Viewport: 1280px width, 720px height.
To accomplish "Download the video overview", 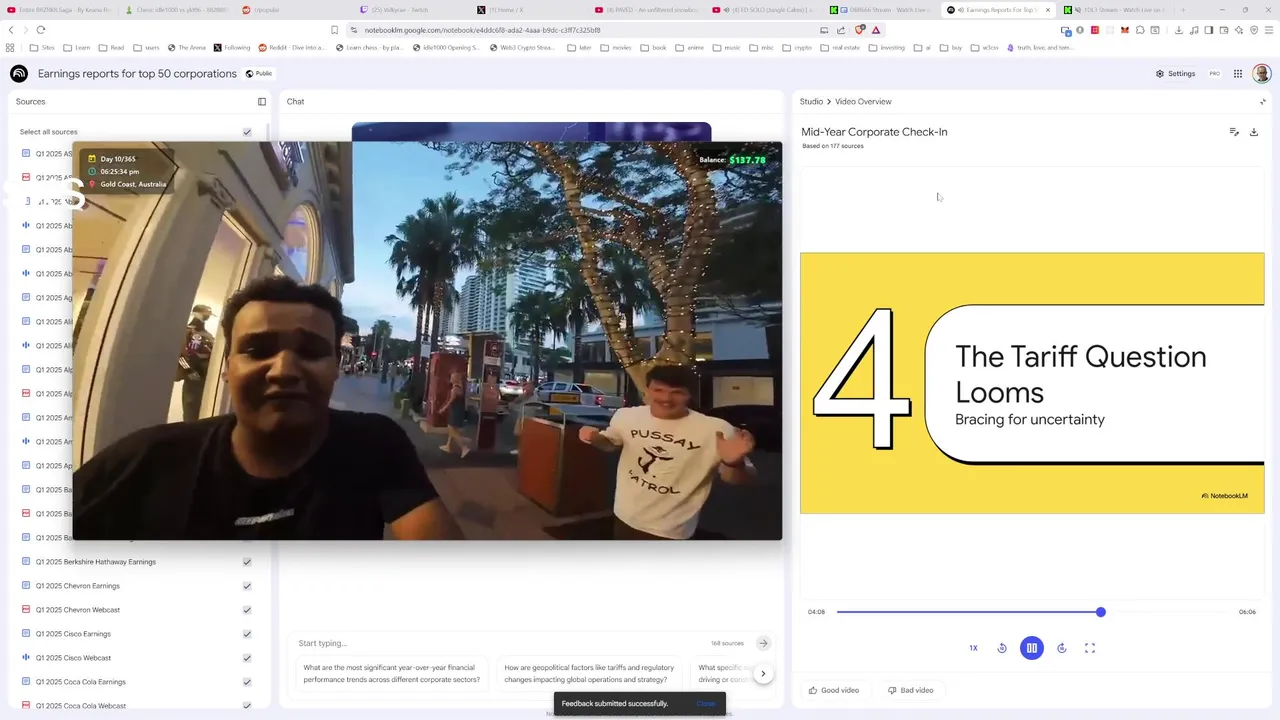I will point(1254,132).
